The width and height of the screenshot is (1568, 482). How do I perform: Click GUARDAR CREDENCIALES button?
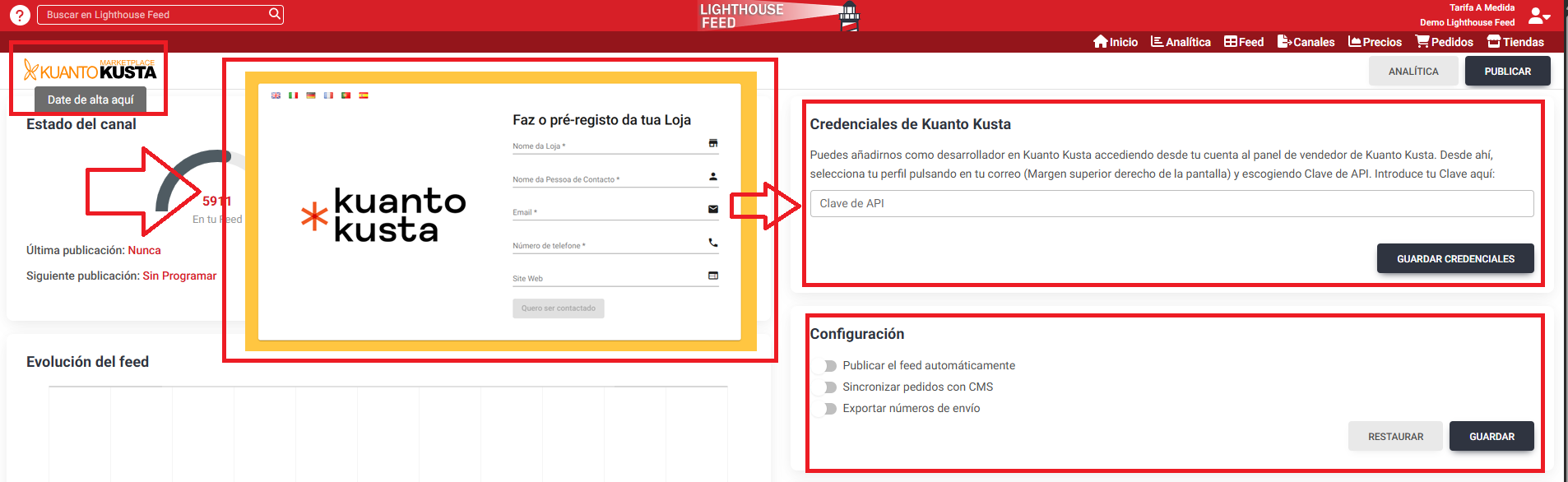point(1455,258)
